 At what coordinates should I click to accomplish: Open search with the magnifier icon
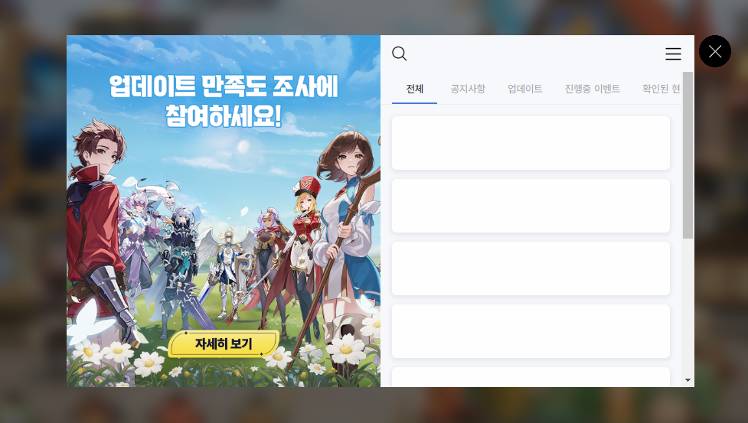click(399, 53)
